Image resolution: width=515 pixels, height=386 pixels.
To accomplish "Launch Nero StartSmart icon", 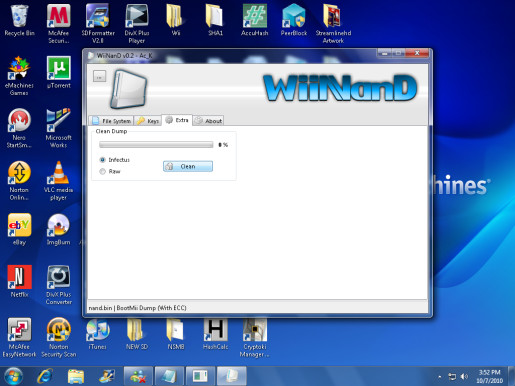I will (19, 128).
